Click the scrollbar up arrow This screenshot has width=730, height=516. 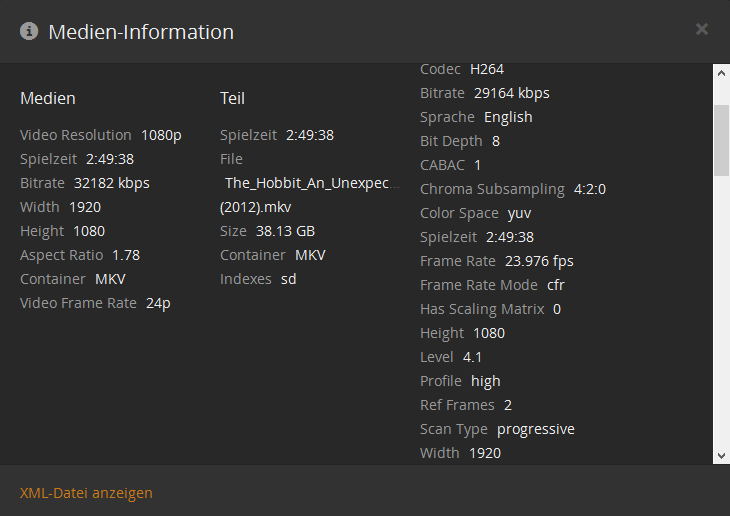click(721, 72)
